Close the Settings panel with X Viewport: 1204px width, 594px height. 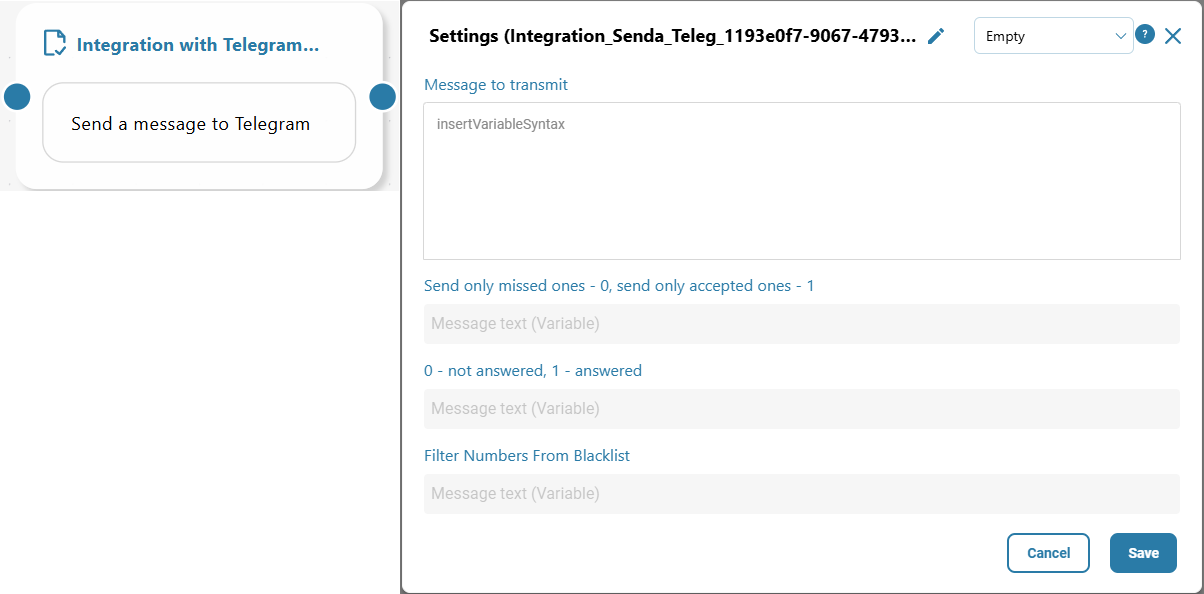click(x=1173, y=36)
